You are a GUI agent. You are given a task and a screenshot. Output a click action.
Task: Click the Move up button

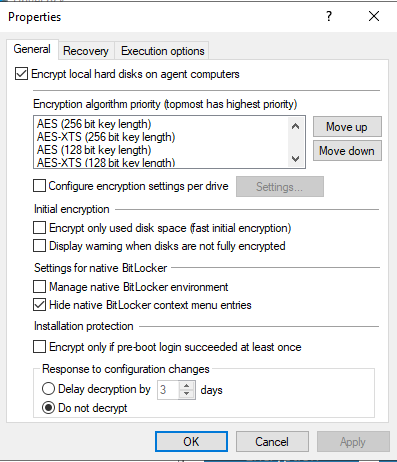347,127
